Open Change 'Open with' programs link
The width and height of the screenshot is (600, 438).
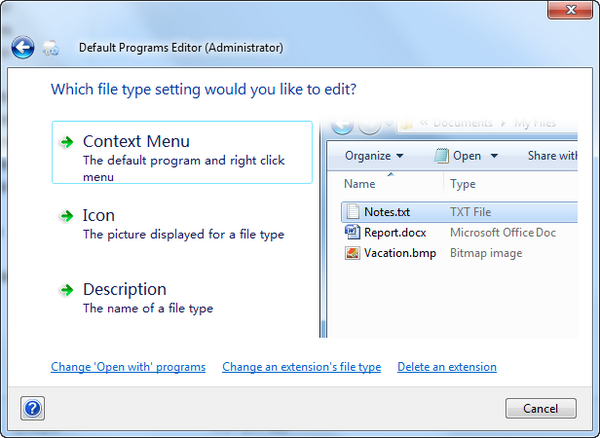[128, 367]
